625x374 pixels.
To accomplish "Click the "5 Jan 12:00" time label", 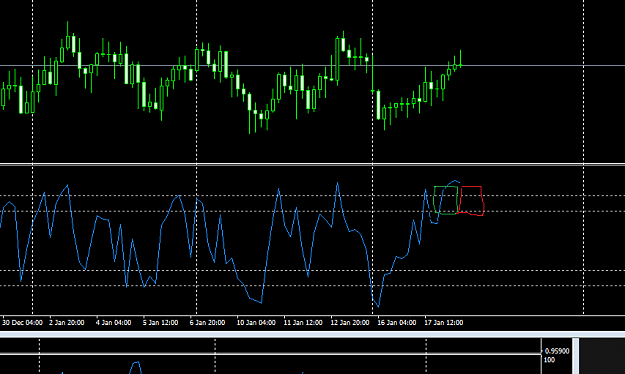I will pos(160,323).
